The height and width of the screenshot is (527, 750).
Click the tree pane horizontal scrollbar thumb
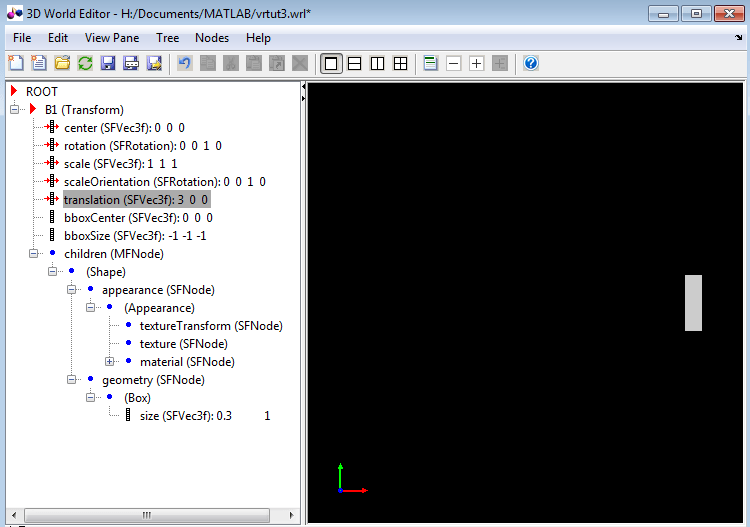pyautogui.click(x=147, y=515)
